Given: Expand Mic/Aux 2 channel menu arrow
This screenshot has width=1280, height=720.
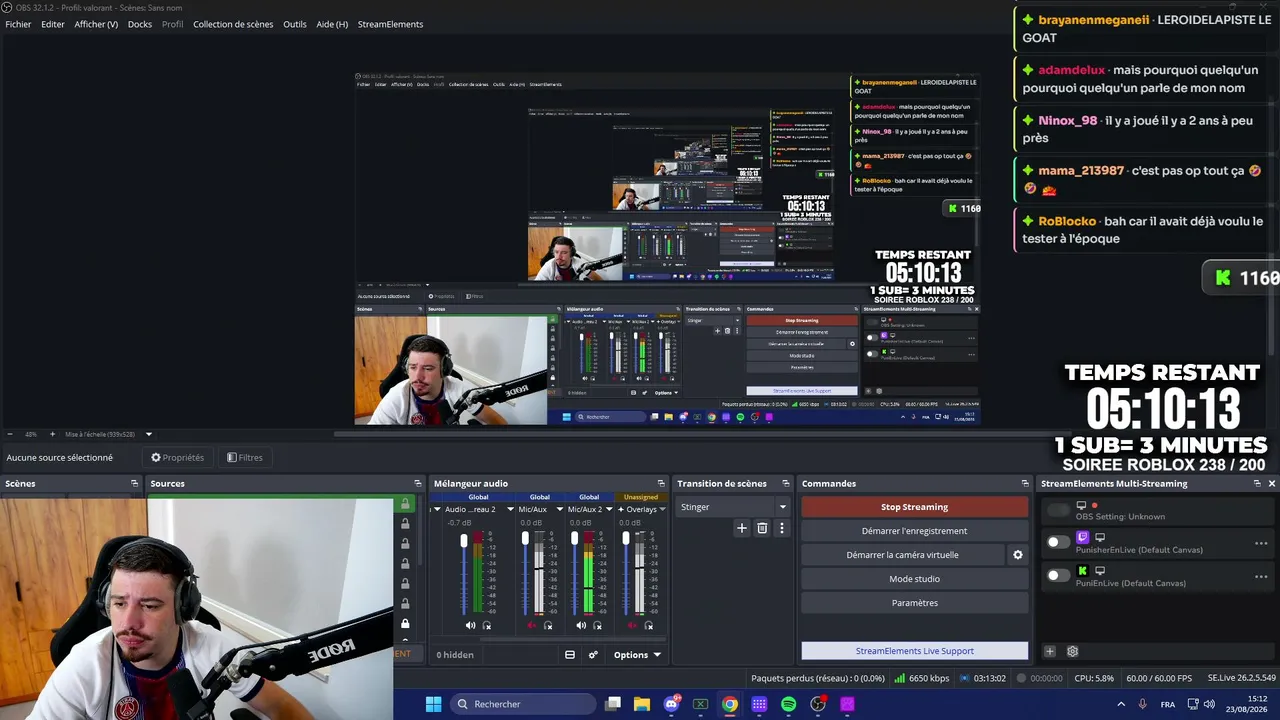Looking at the screenshot, I should tap(609, 509).
